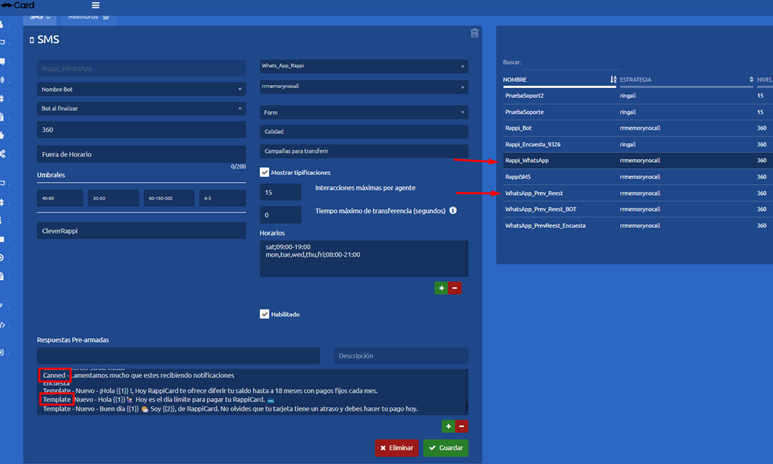Remove pre-armed response with red minus button
Image resolution: width=773 pixels, height=464 pixels.
tap(462, 426)
